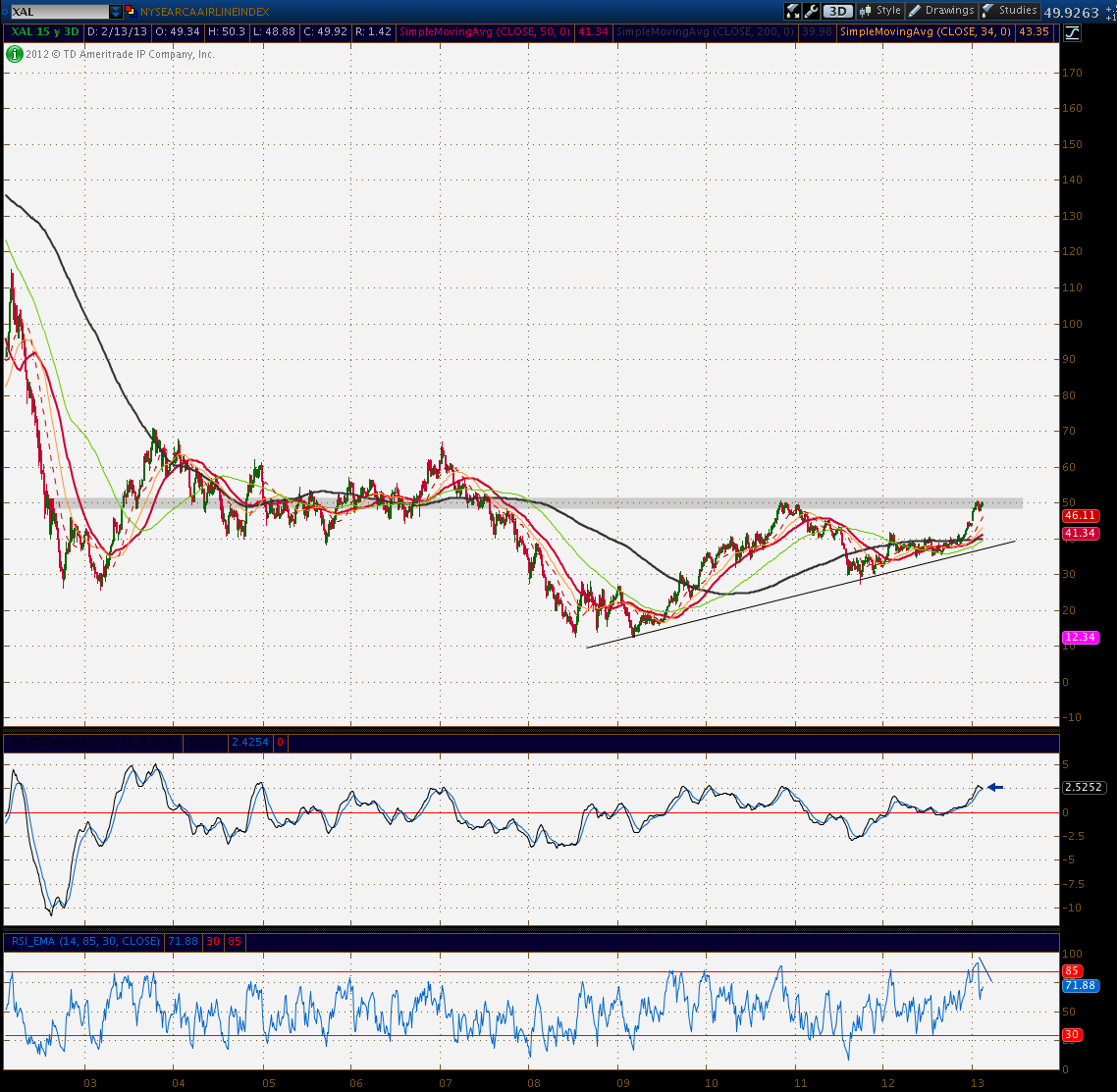Click the symbol input field showing XAL
The image size is (1117, 1092).
[59, 12]
